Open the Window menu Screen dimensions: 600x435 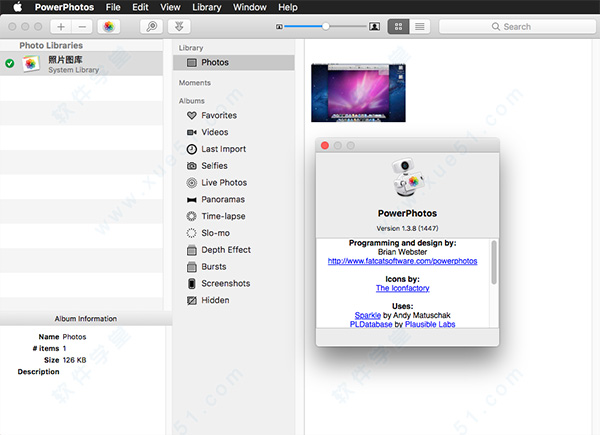(x=249, y=7)
